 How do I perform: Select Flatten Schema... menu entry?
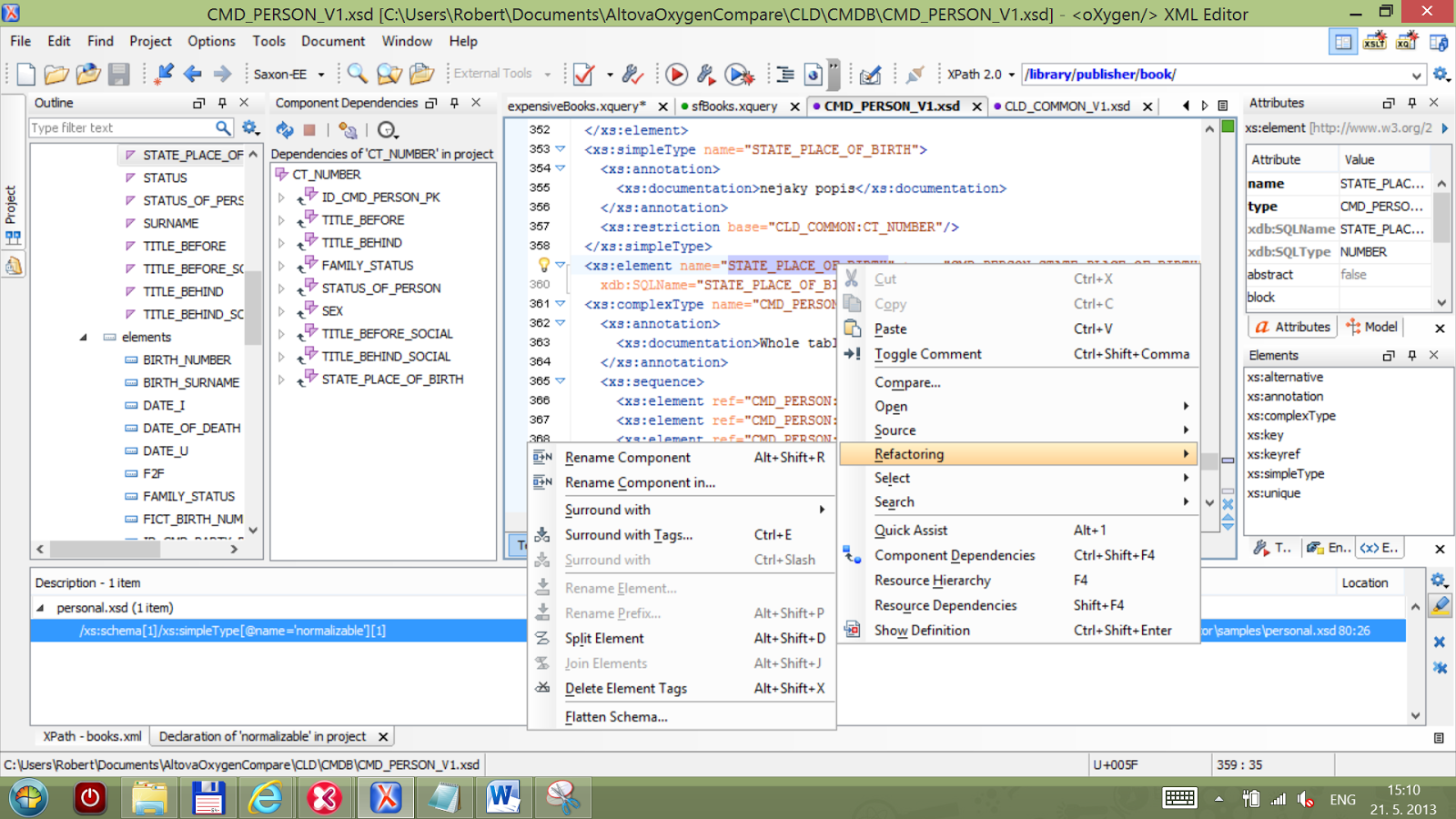point(682,716)
